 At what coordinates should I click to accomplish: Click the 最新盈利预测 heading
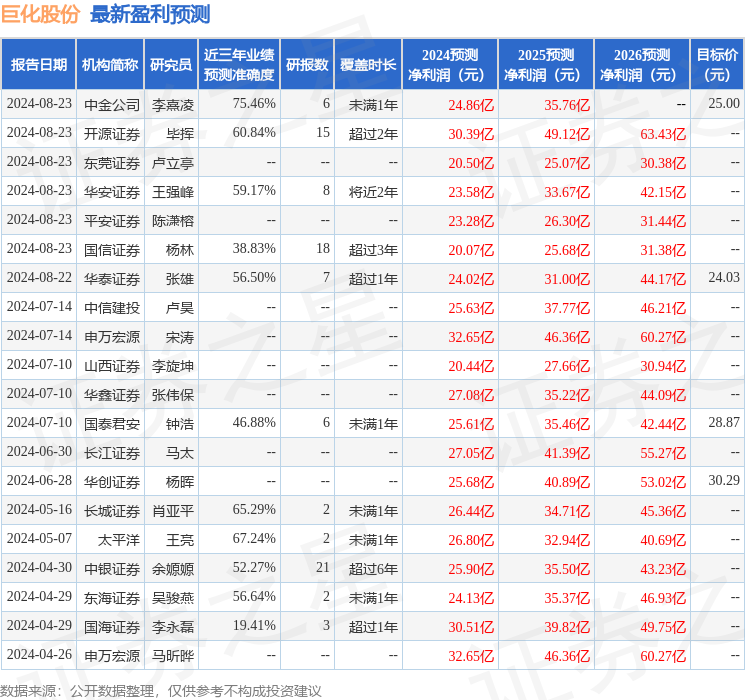[x=150, y=14]
